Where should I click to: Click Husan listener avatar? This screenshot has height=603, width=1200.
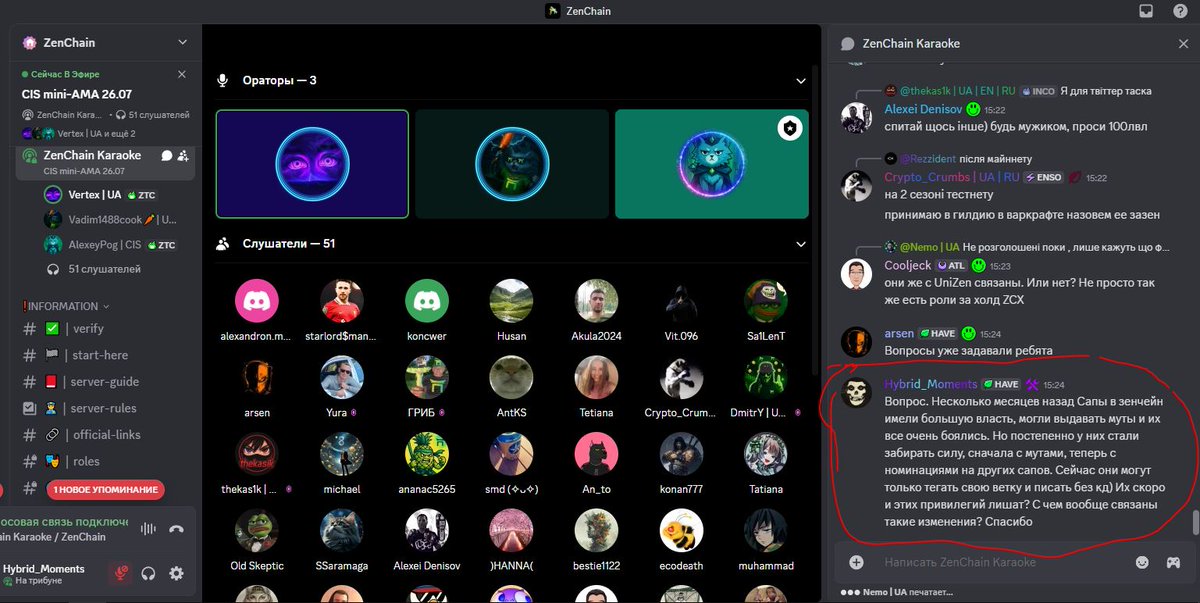tap(511, 300)
